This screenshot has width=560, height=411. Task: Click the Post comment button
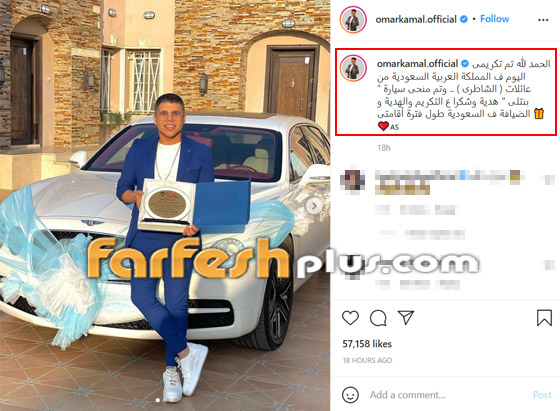[x=542, y=395]
